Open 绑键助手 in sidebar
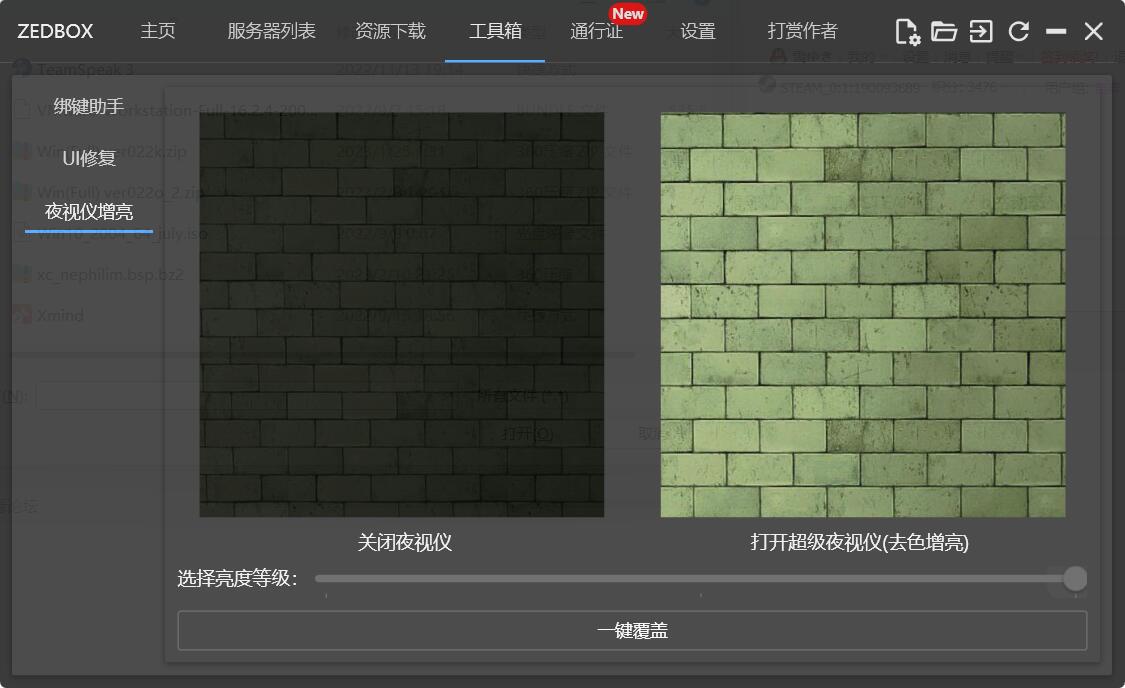This screenshot has height=688, width=1125. point(89,106)
